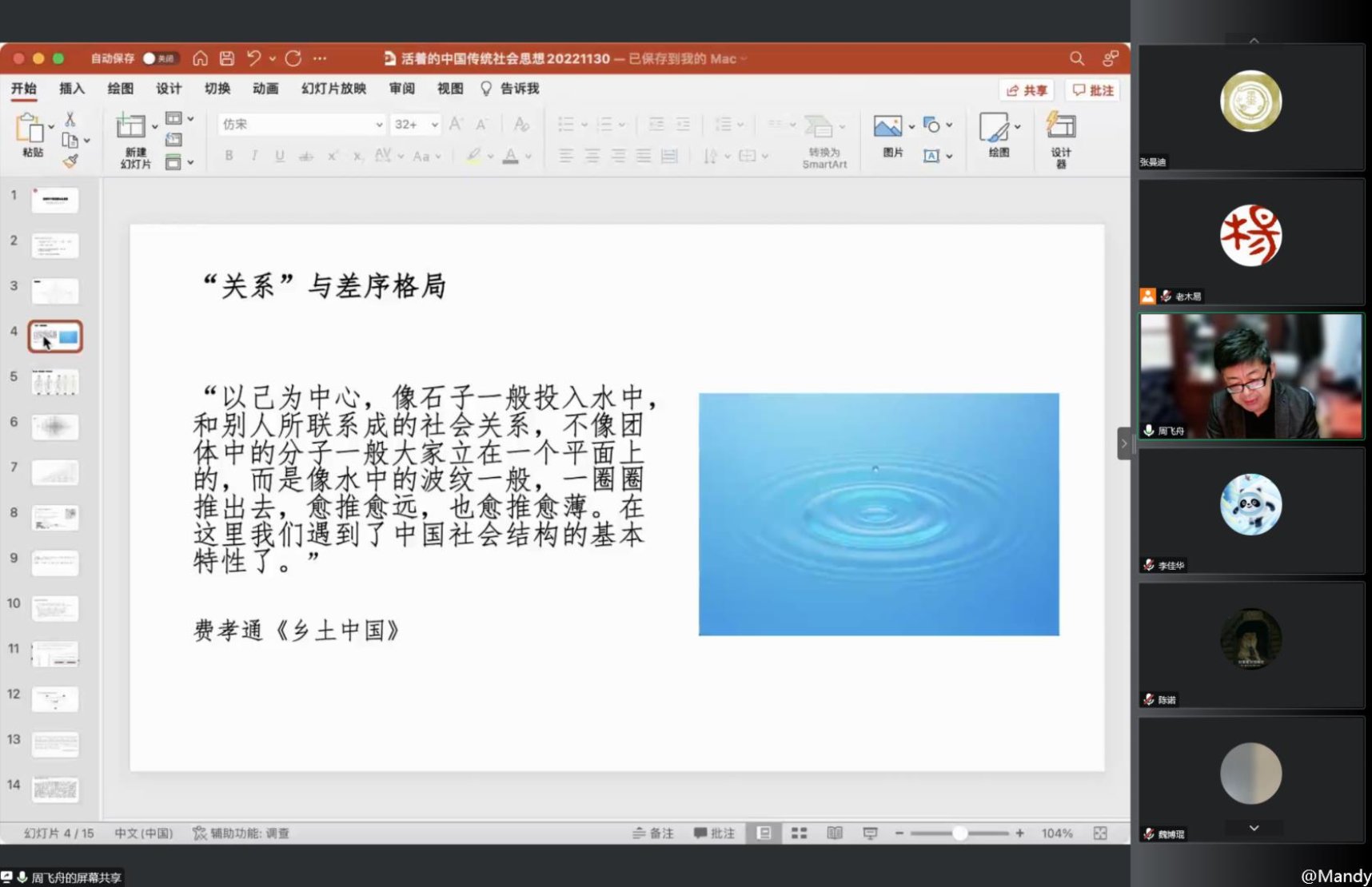
Task: Click the Comments button in ribbon
Action: pos(1093,90)
